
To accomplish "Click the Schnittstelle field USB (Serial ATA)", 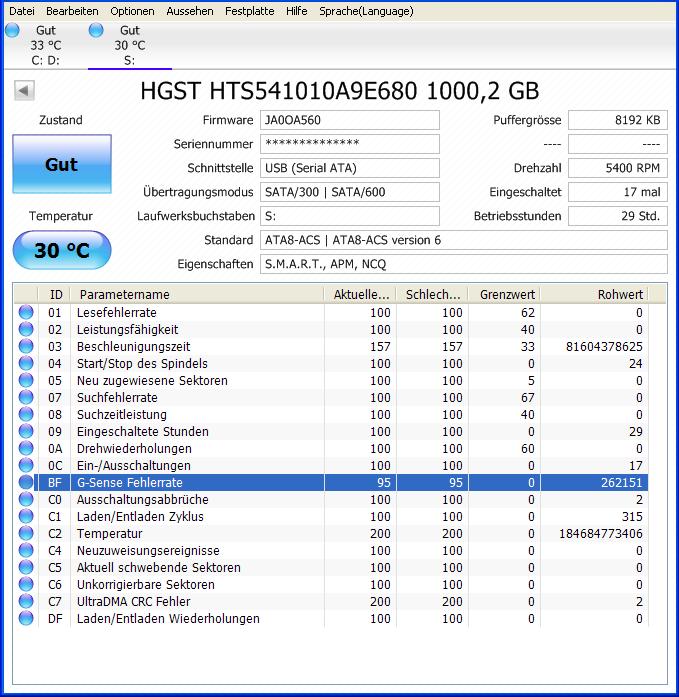I will pyautogui.click(x=350, y=168).
